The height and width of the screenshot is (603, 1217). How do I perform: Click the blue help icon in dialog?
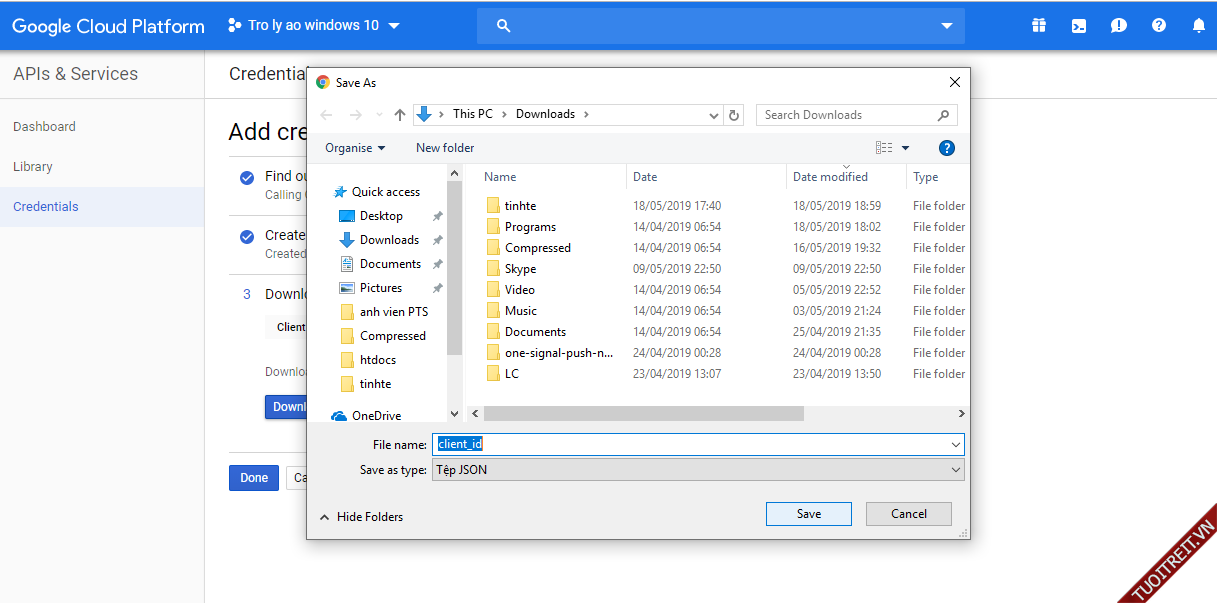(947, 148)
